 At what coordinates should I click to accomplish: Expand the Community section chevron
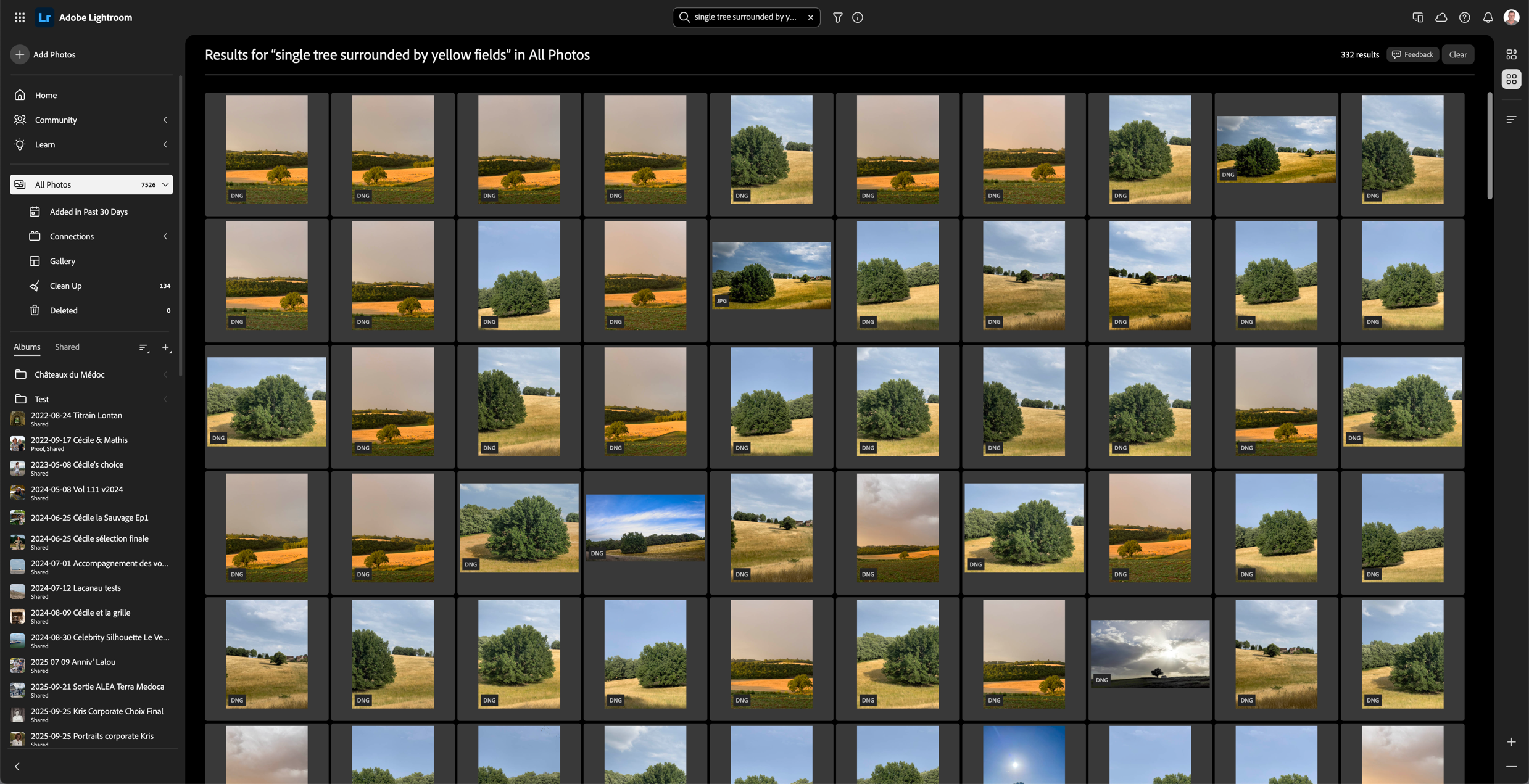(165, 120)
